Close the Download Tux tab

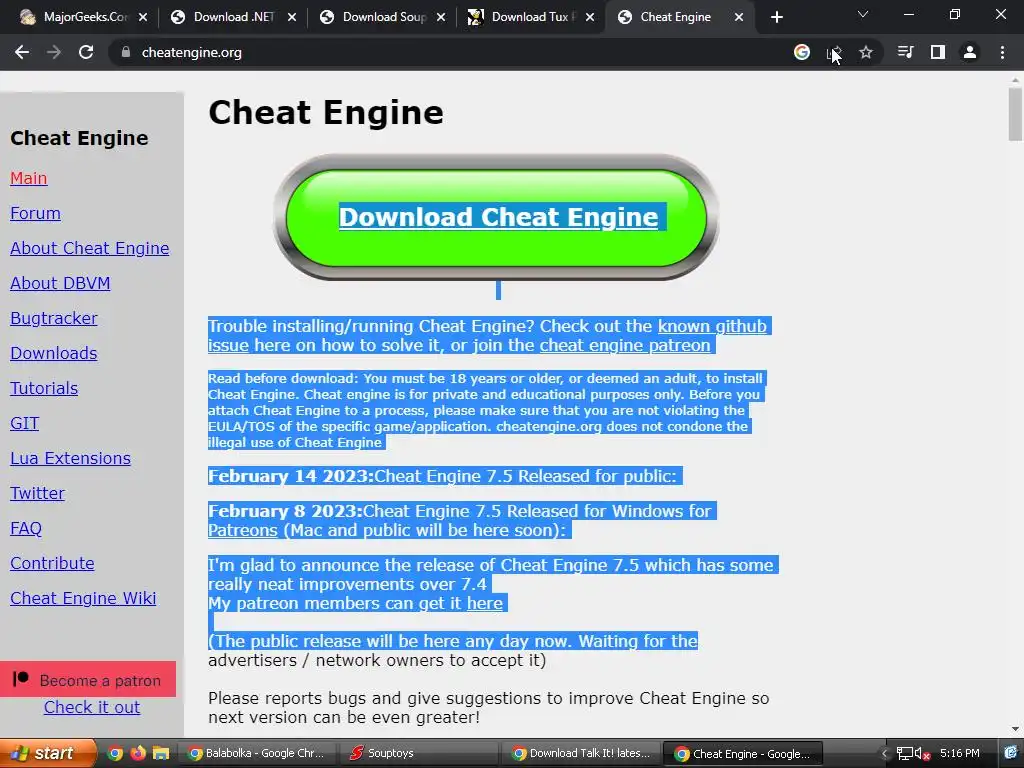click(590, 17)
